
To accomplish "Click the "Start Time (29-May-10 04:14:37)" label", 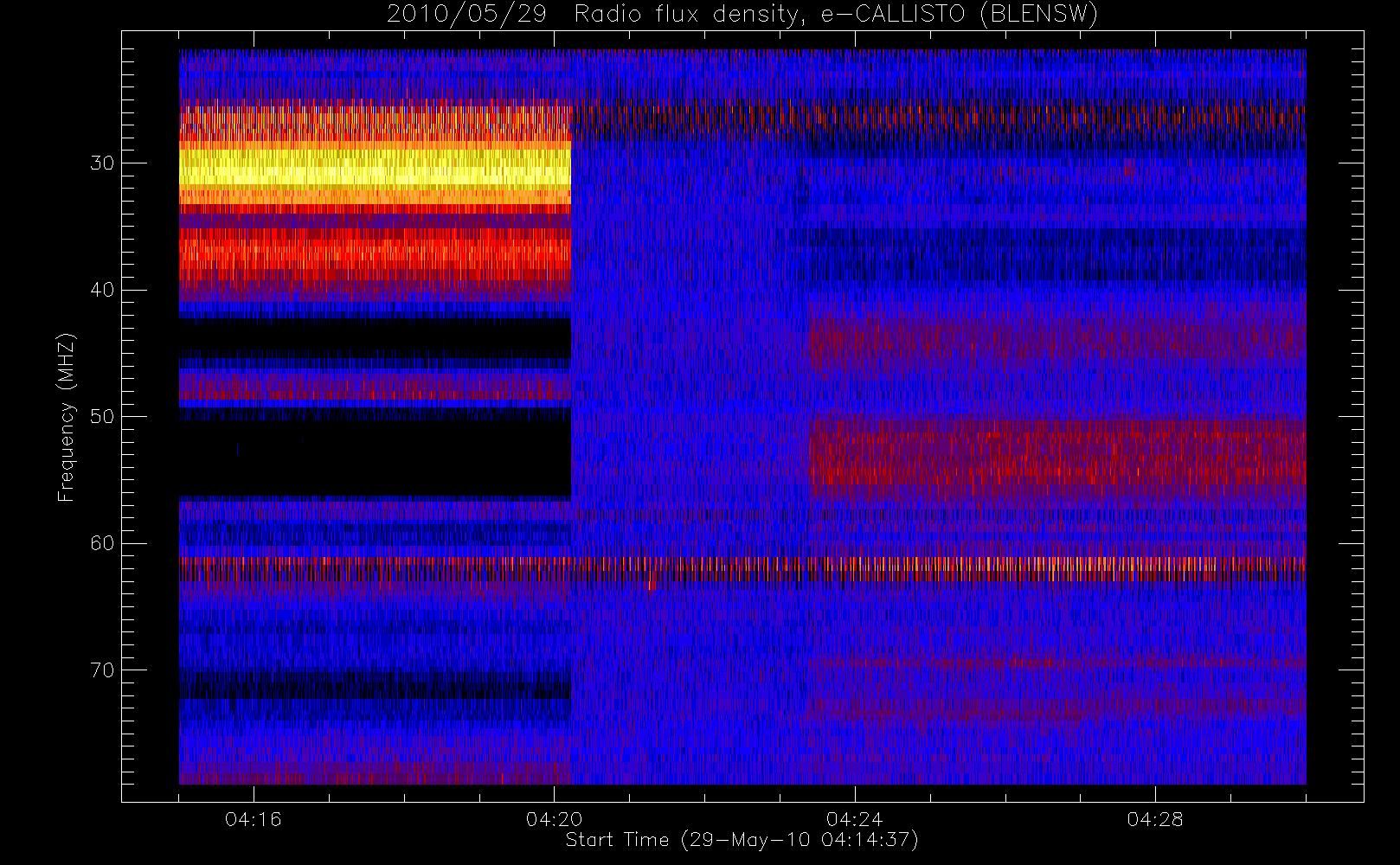I will tap(742, 840).
